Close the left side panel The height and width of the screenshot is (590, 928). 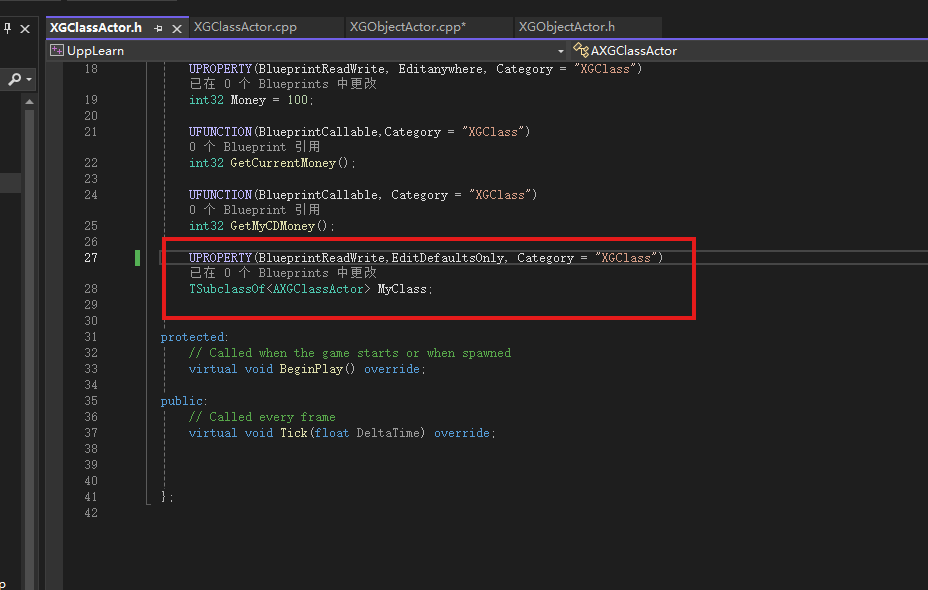25,28
